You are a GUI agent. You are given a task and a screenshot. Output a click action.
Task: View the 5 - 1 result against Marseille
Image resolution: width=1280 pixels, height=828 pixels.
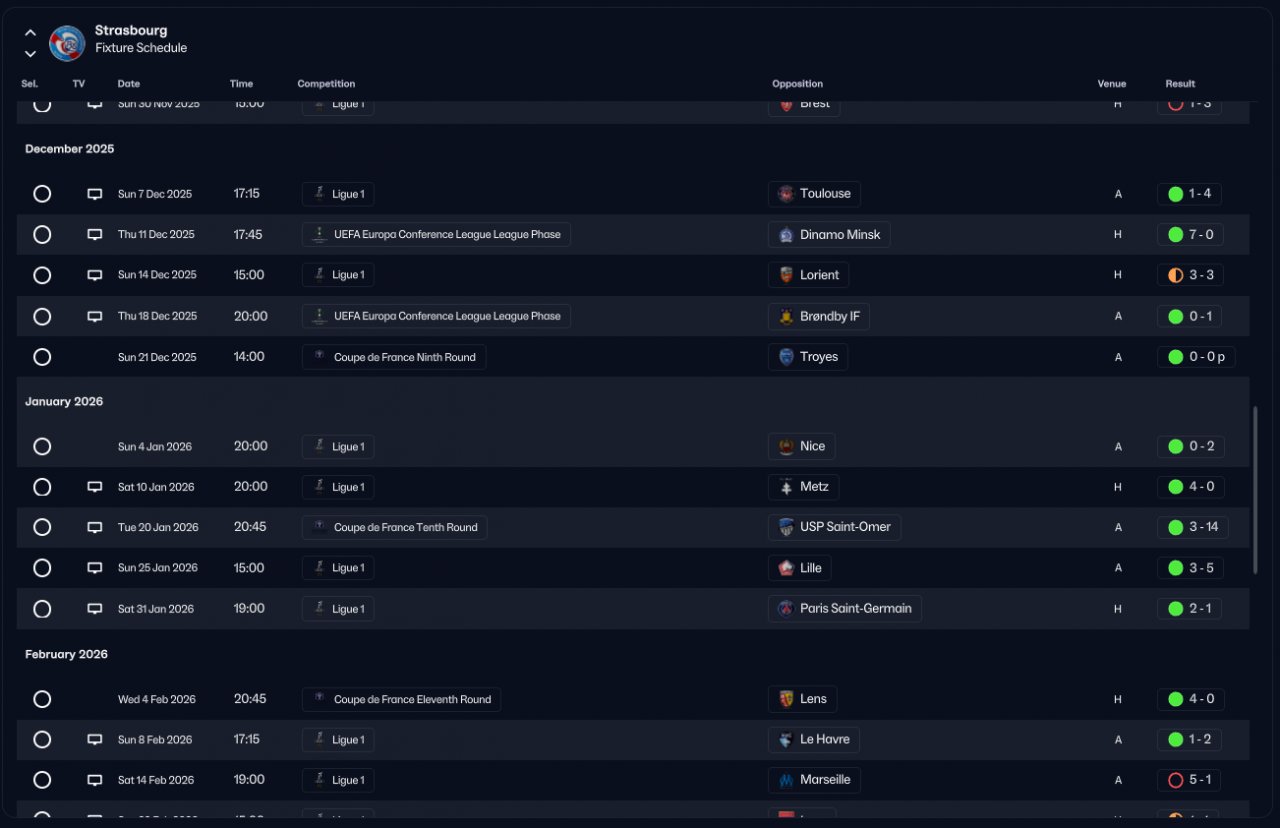click(x=1189, y=780)
